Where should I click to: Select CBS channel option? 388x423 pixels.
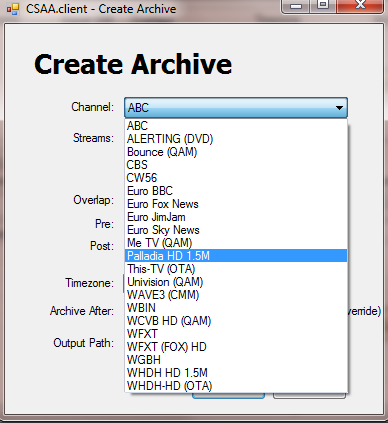(236, 165)
